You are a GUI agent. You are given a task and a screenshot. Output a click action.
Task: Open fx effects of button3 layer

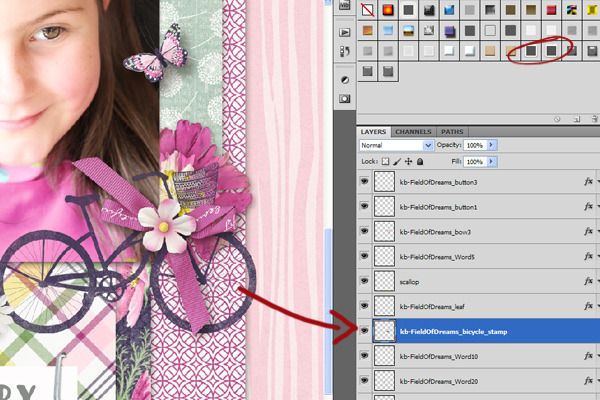589,181
